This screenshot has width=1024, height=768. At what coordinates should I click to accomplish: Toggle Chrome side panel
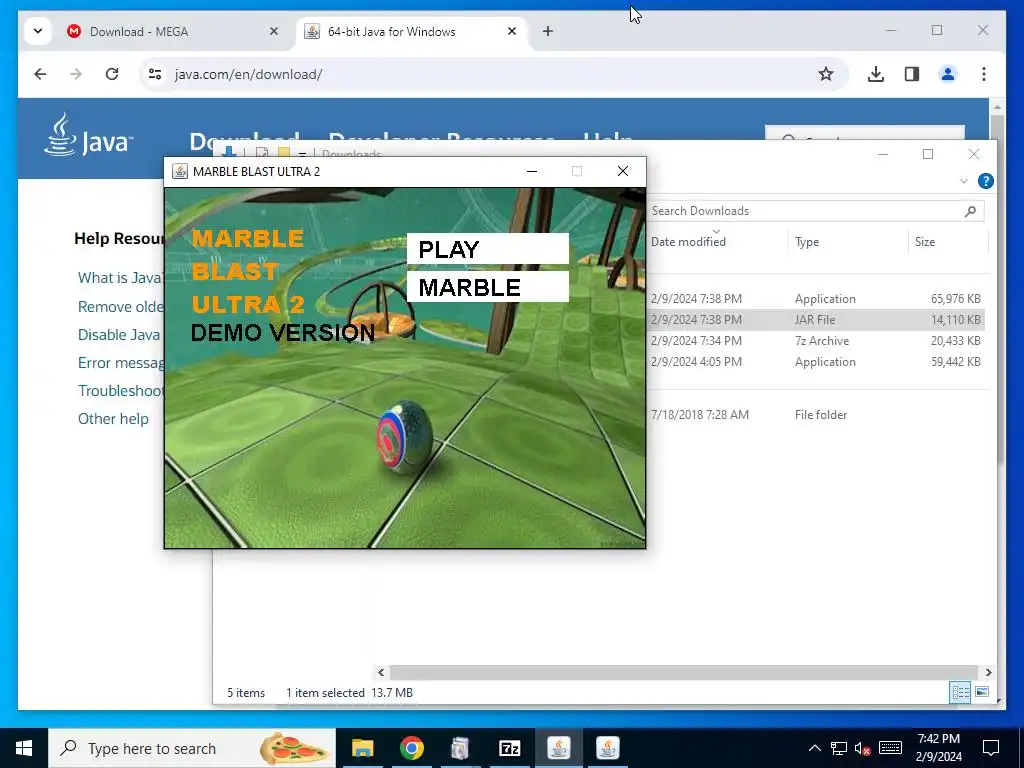coord(912,74)
